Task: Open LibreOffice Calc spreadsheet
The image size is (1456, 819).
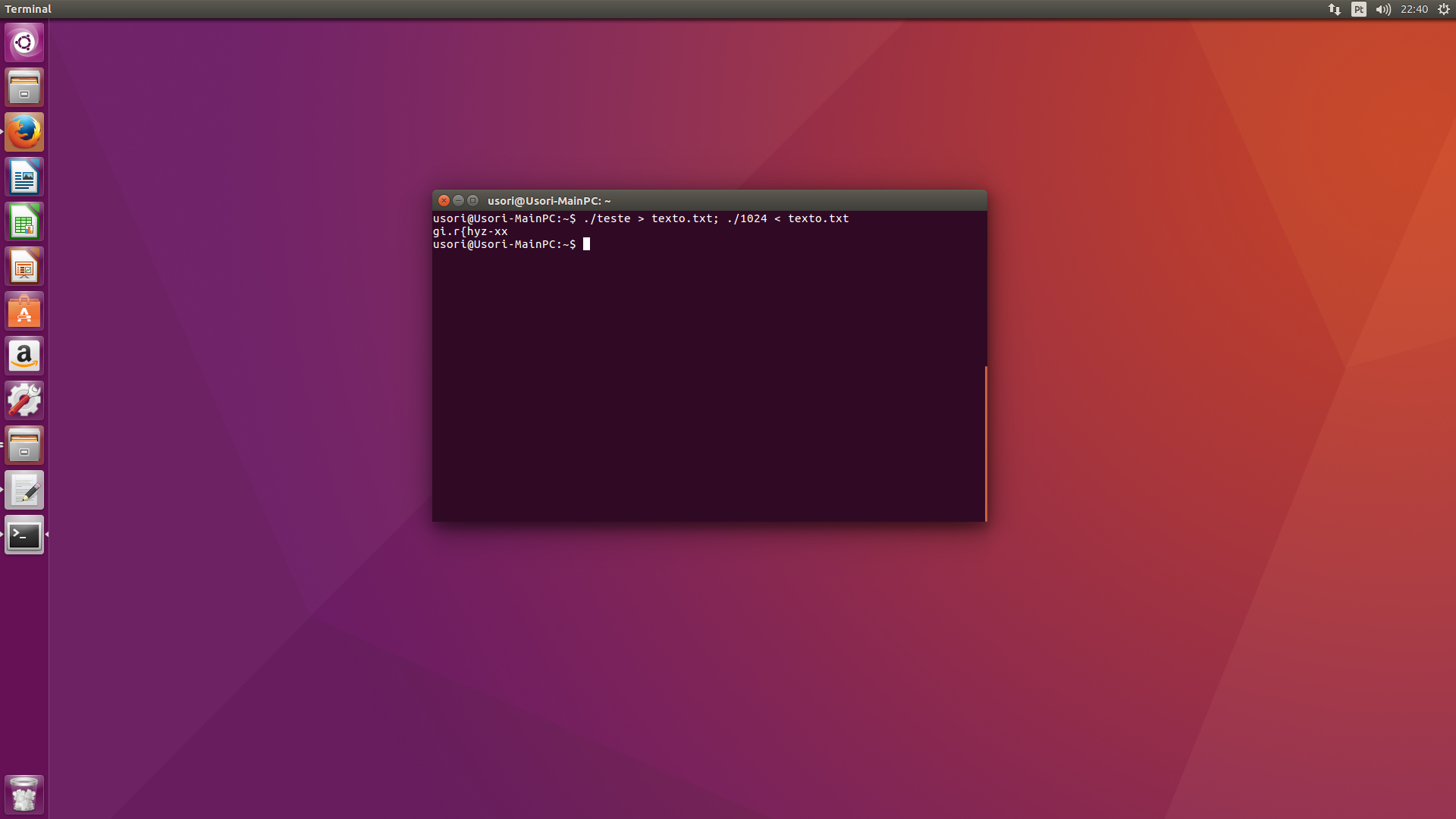Action: 24,221
